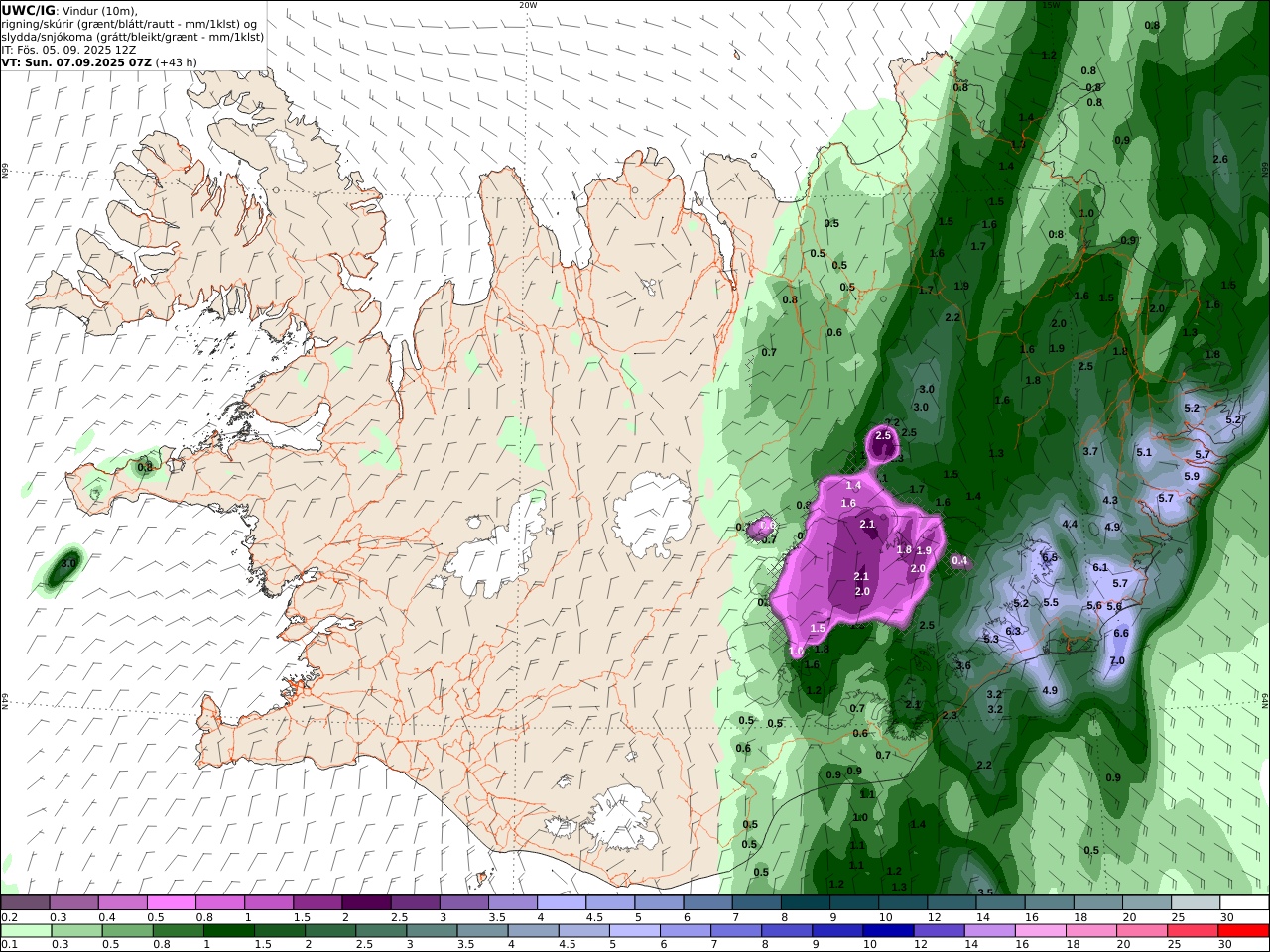1270x952 pixels.
Task: Click the darkest purple swatch labeled 2 in upper legend
Action: pyautogui.click(x=365, y=903)
